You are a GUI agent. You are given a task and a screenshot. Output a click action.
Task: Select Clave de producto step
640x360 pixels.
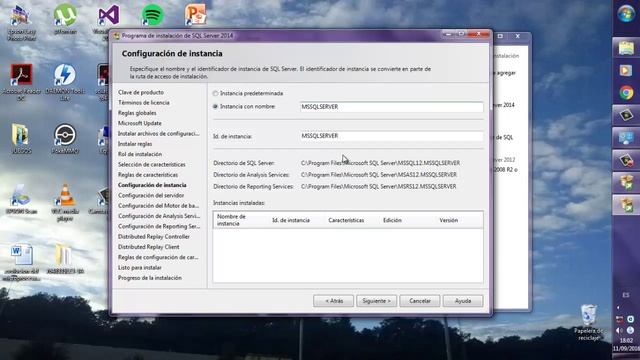tap(141, 92)
